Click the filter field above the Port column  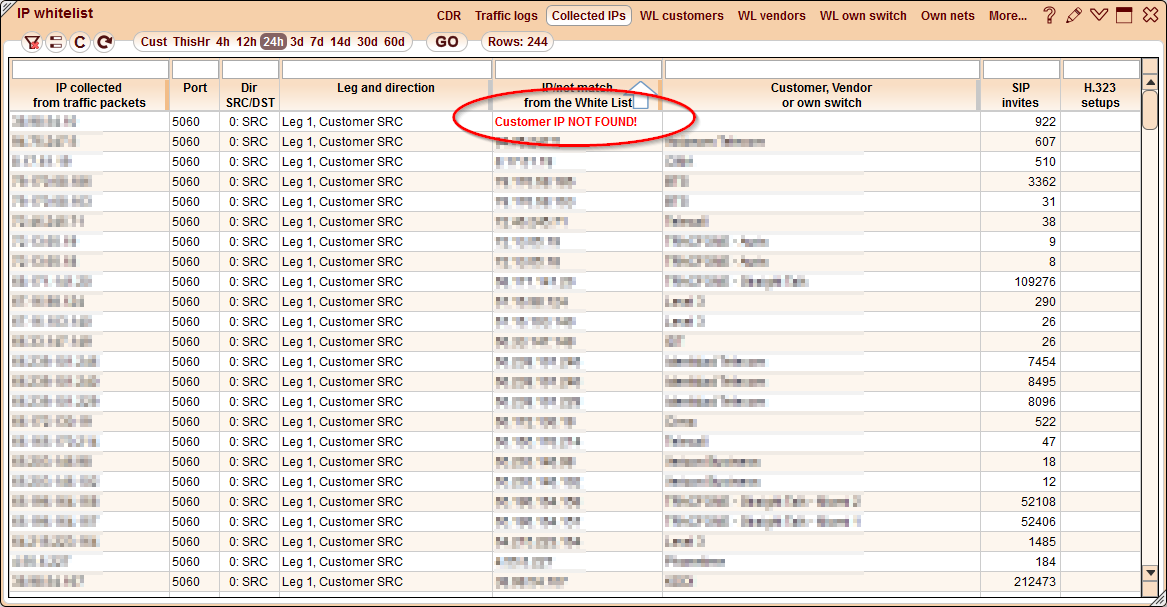(x=195, y=68)
